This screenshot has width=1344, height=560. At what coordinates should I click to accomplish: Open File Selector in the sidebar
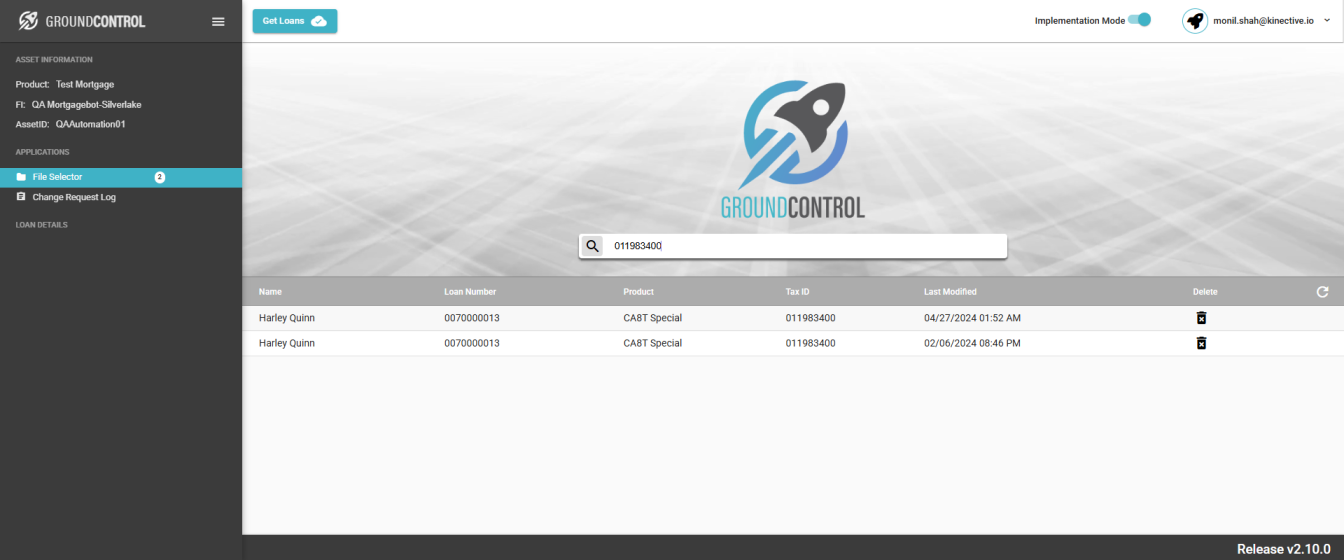tap(121, 177)
